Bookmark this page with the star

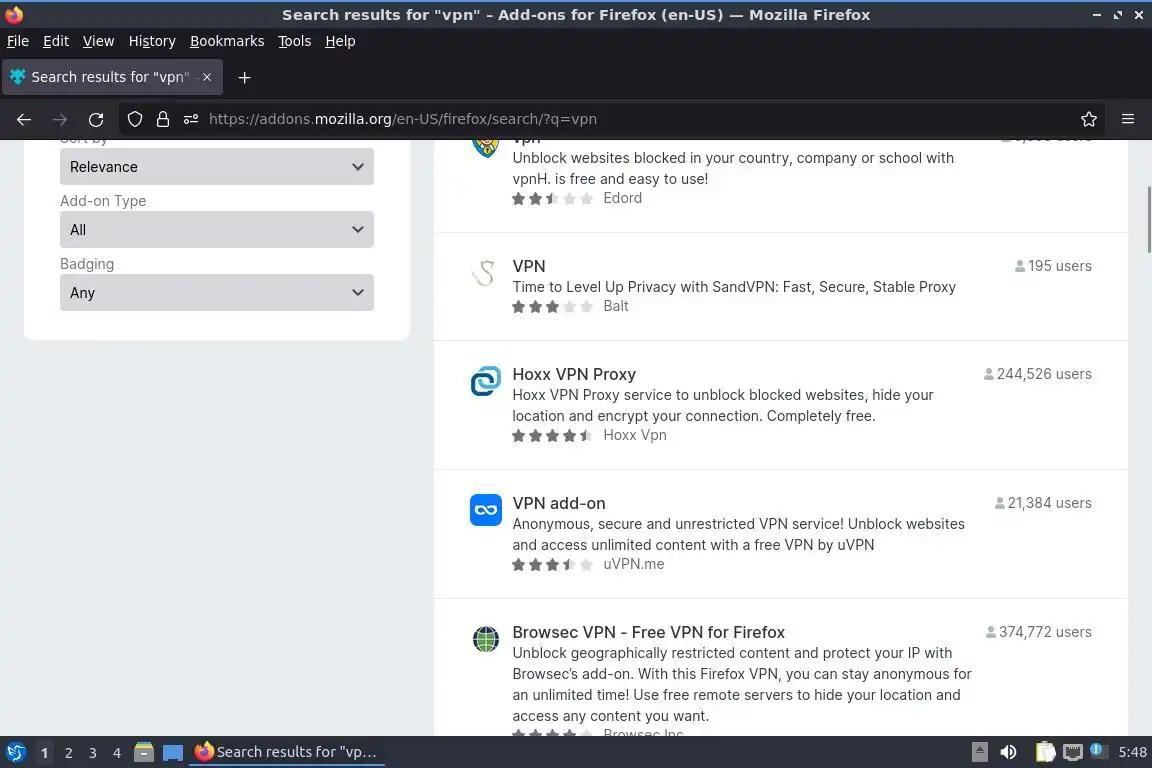[x=1089, y=119]
